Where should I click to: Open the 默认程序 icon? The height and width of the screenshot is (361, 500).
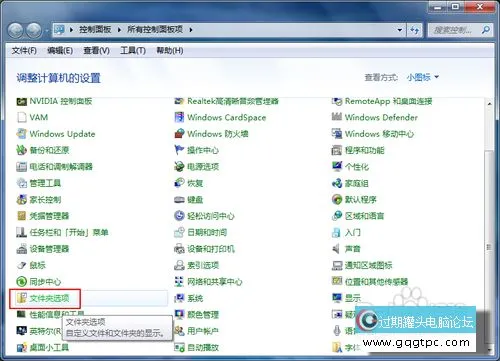coord(337,199)
